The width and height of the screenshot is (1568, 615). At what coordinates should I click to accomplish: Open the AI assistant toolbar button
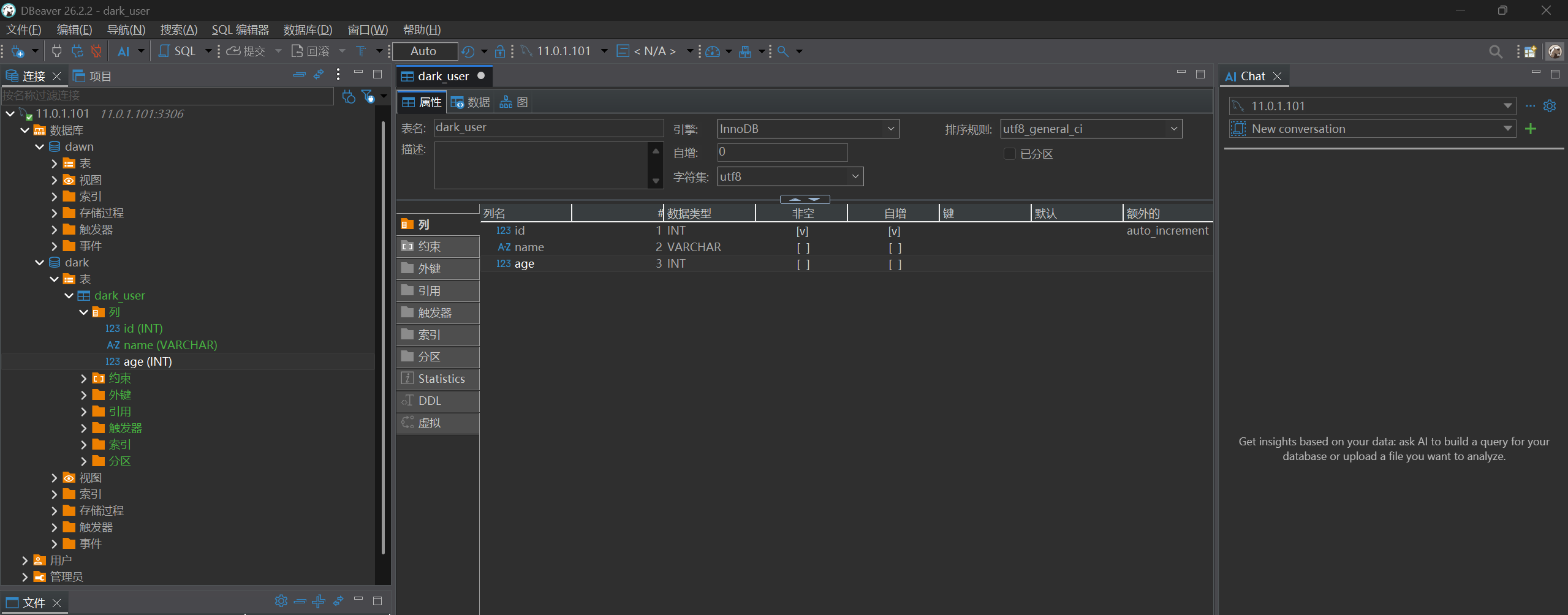pyautogui.click(x=124, y=51)
